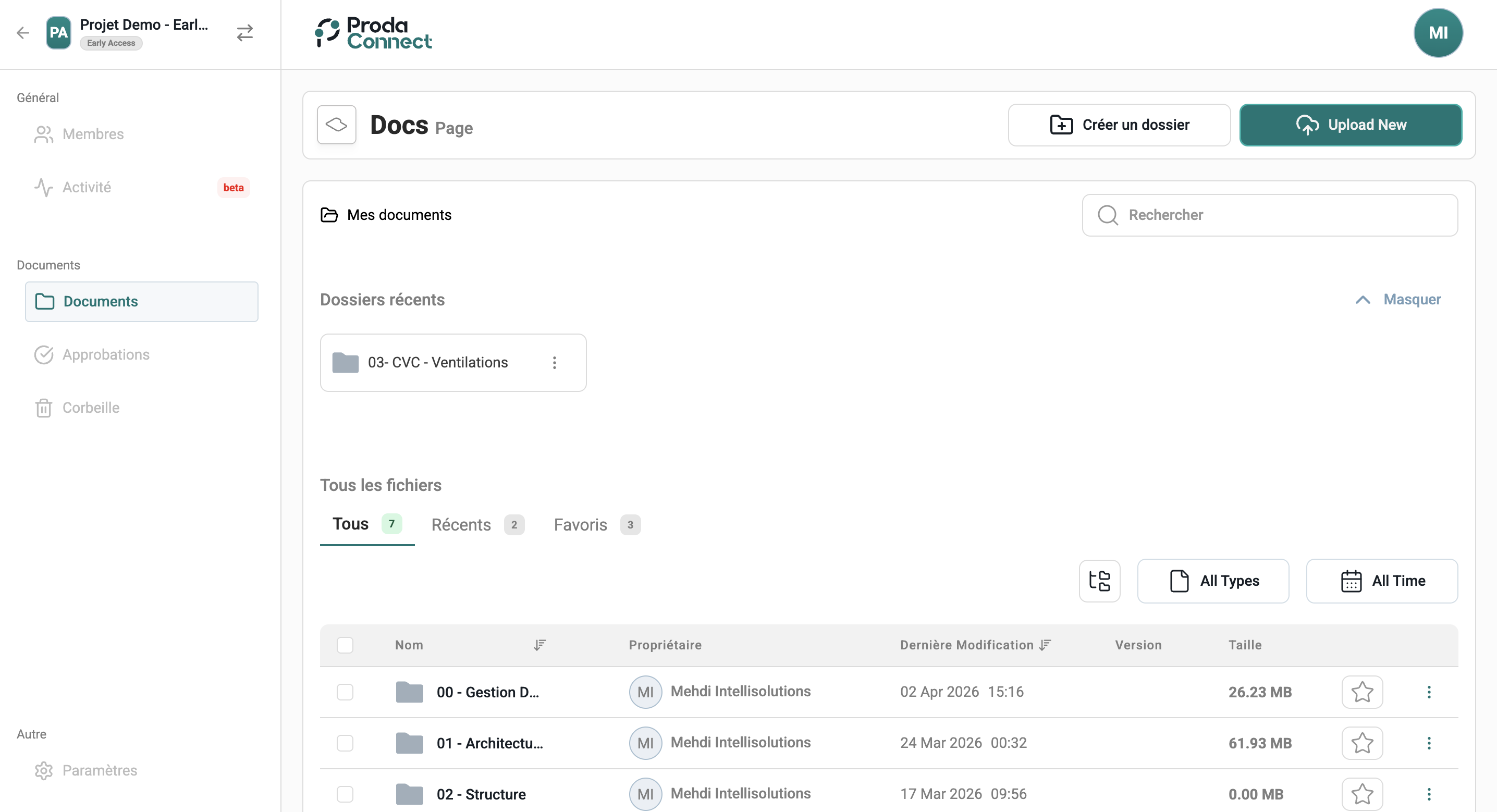The image size is (1497, 812).
Task: Click the Propriétaire column header
Action: [x=665, y=645]
